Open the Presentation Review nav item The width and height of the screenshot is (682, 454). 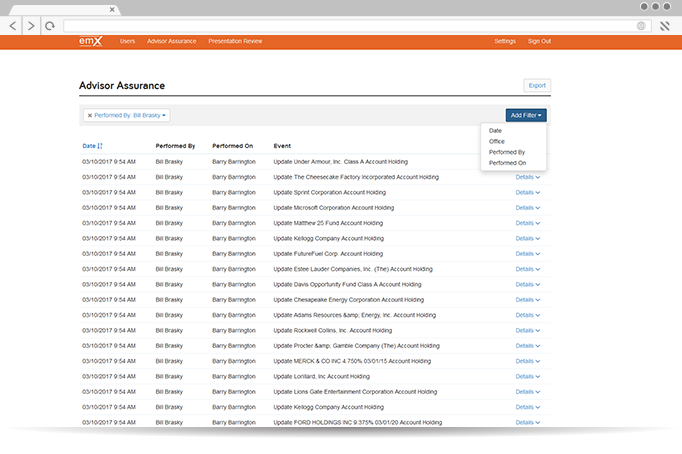(x=235, y=41)
